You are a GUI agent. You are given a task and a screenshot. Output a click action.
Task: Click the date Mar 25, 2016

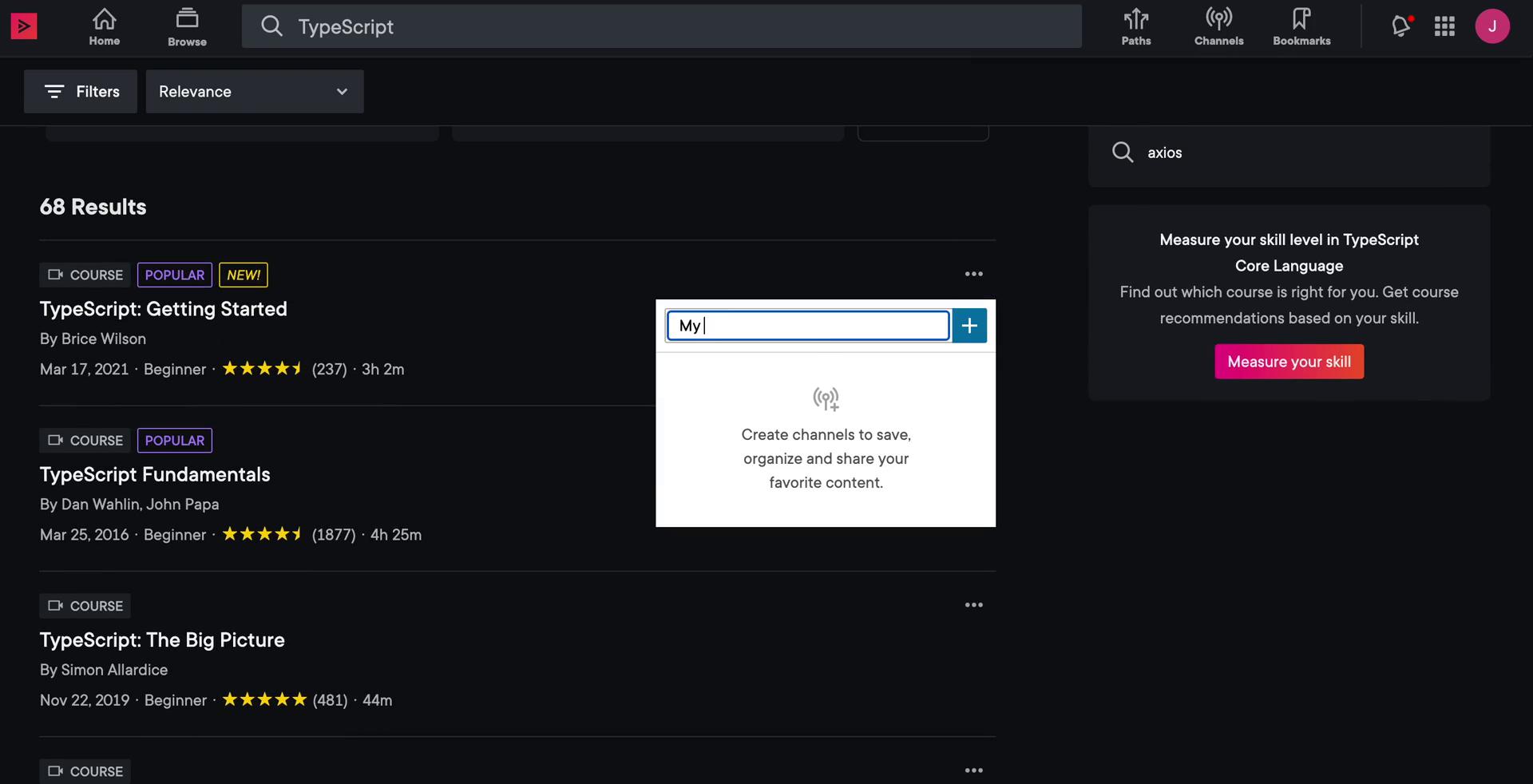84,535
